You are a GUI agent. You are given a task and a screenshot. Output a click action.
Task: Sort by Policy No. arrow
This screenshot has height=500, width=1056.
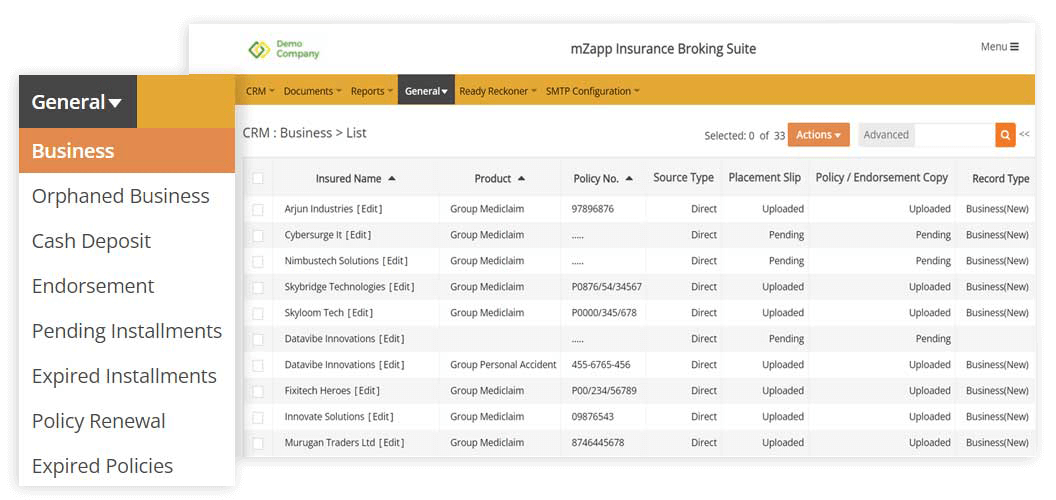coord(629,178)
